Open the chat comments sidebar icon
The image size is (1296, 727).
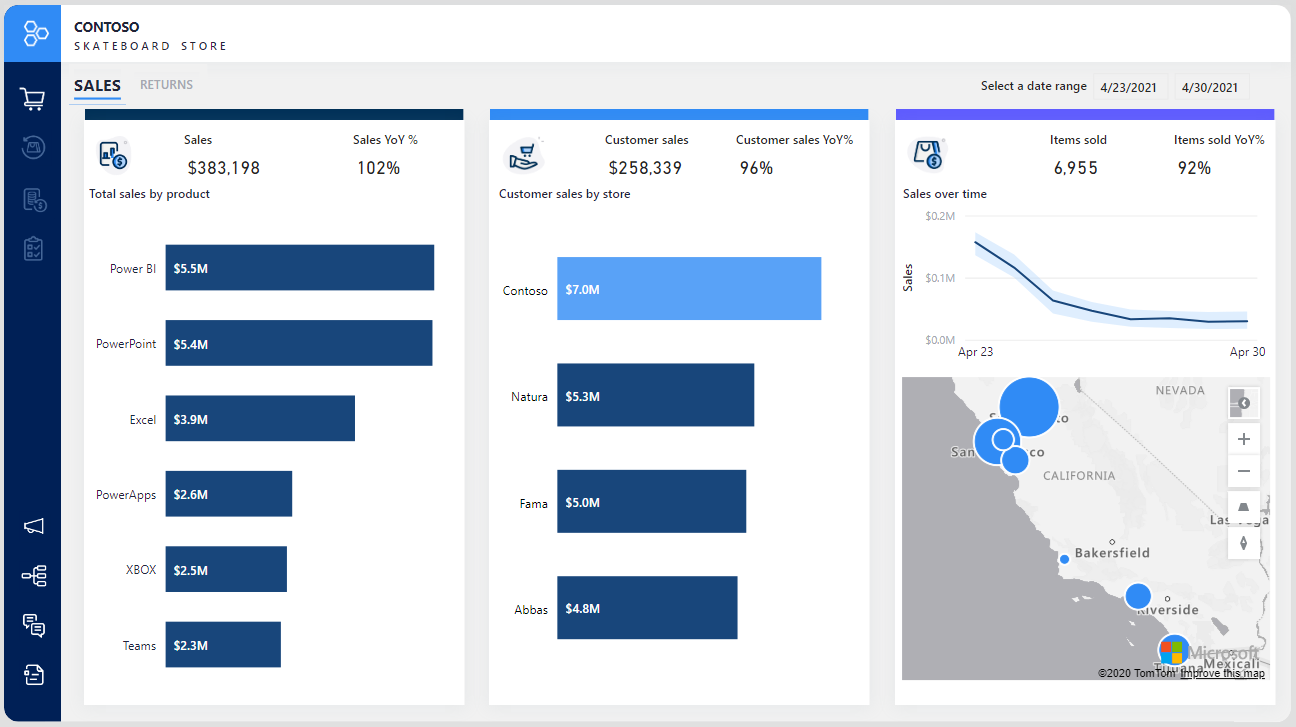[33, 625]
